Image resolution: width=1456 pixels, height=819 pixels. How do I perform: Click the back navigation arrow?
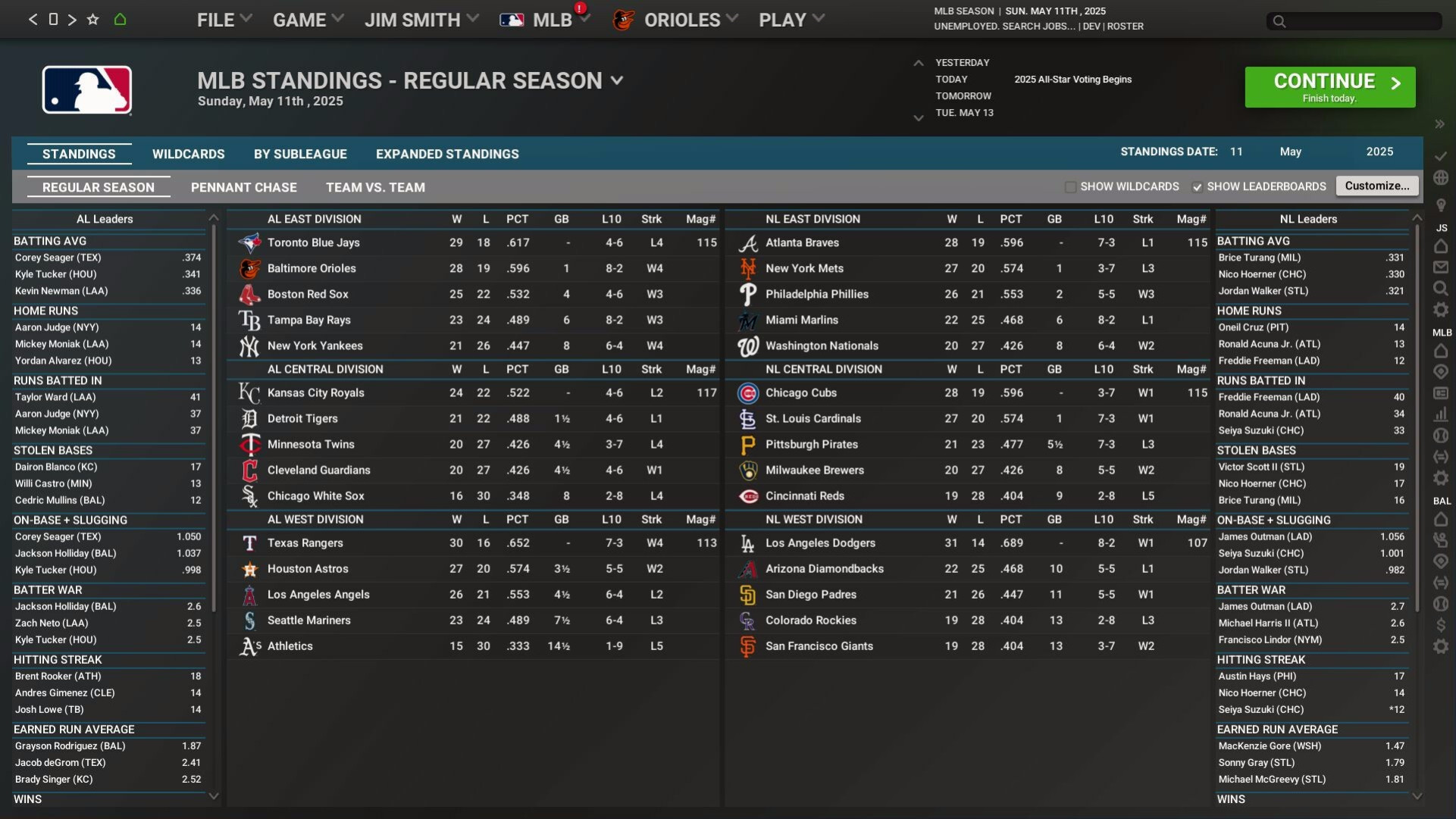pyautogui.click(x=33, y=20)
